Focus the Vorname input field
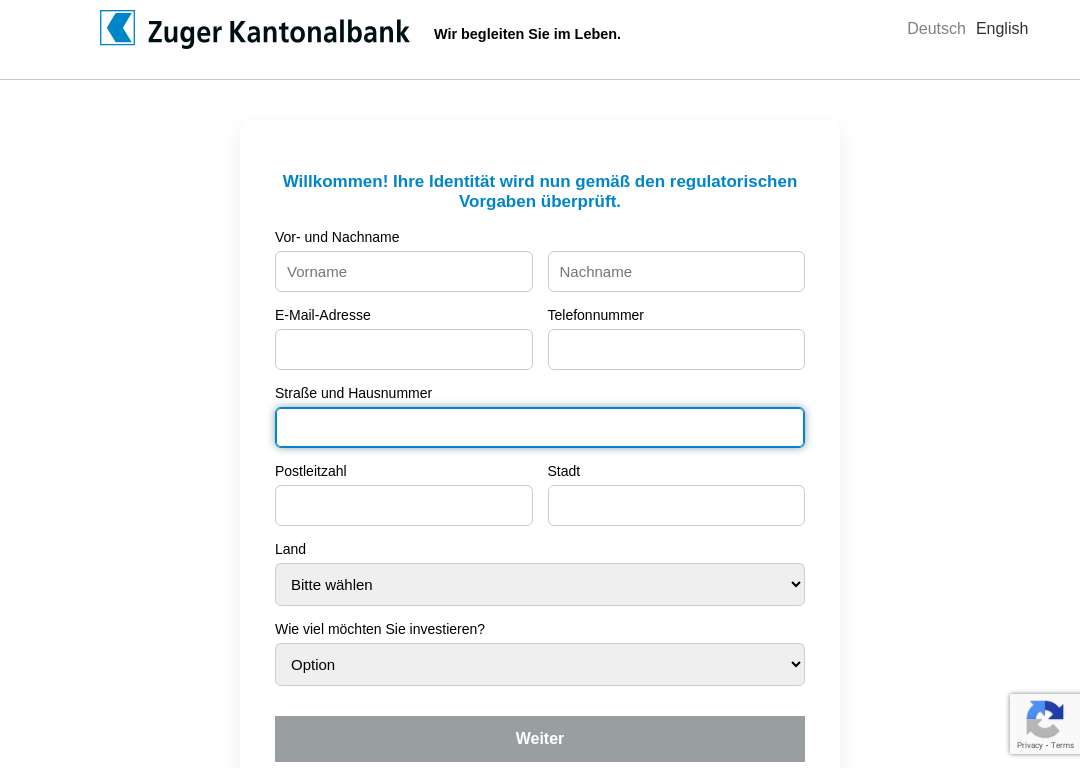The height and width of the screenshot is (768, 1080). tap(404, 271)
